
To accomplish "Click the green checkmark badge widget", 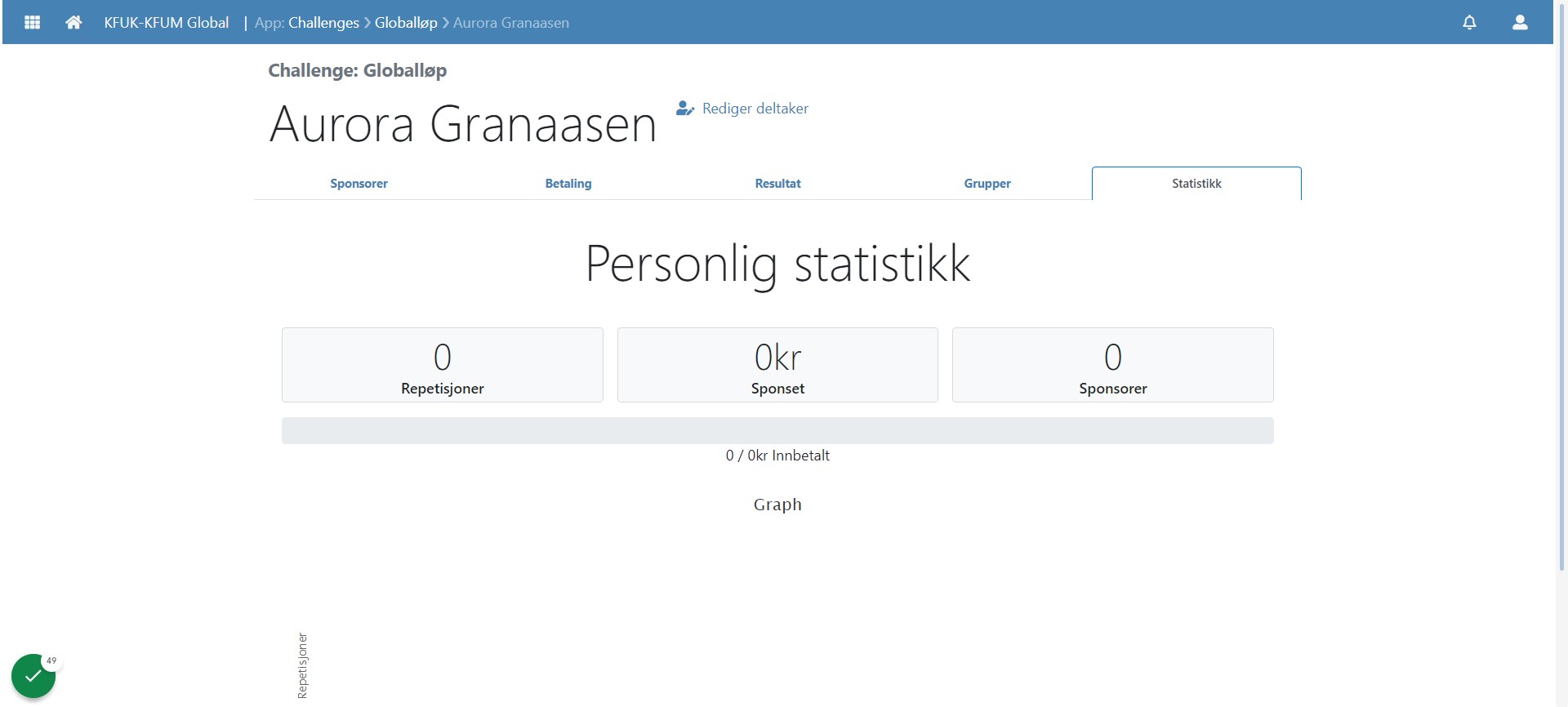I will tap(33, 676).
